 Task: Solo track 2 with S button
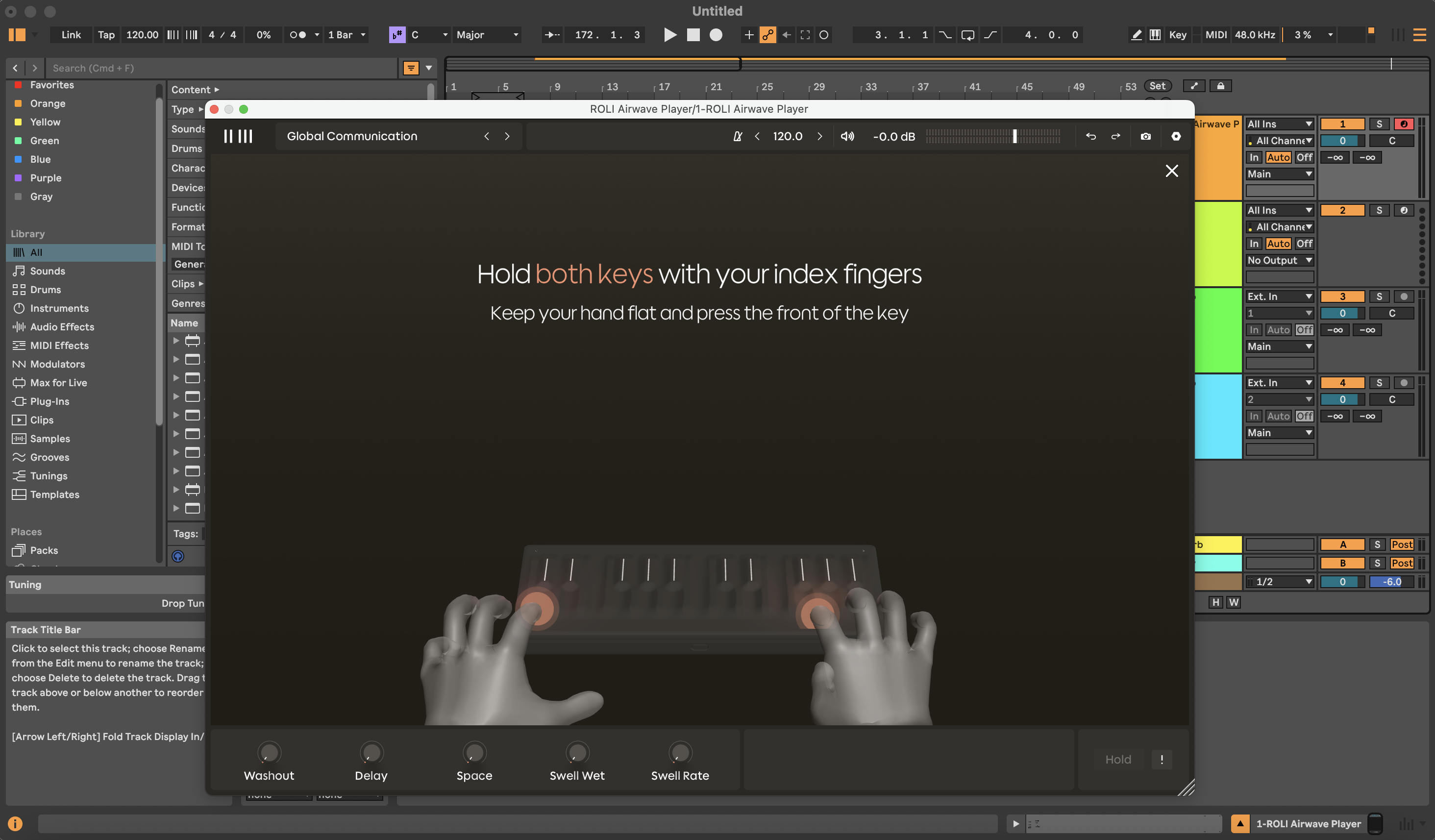[x=1379, y=210]
